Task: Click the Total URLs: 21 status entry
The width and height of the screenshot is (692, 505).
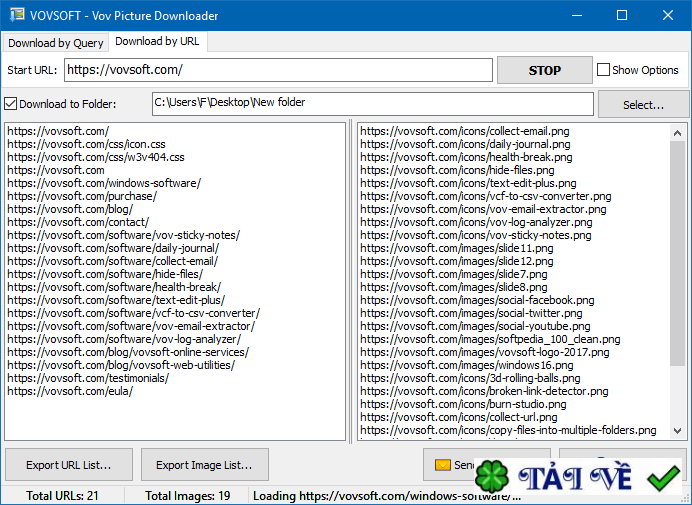Action: (x=62, y=496)
